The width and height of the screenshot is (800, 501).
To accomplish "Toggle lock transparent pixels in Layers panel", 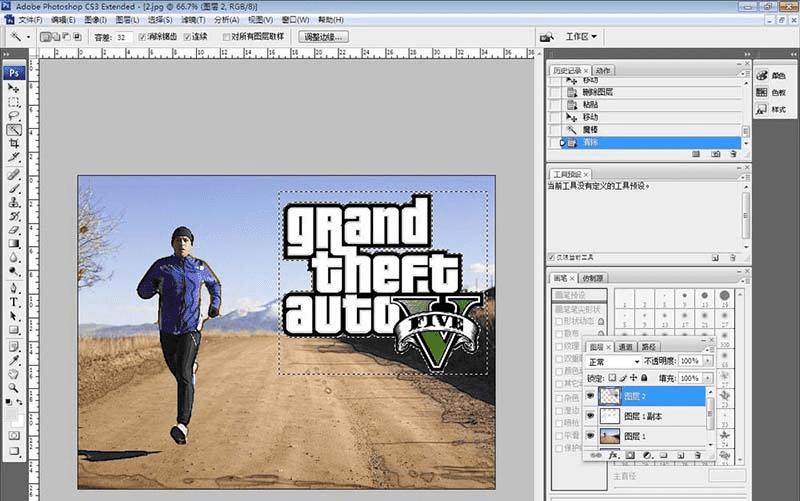I will point(612,378).
